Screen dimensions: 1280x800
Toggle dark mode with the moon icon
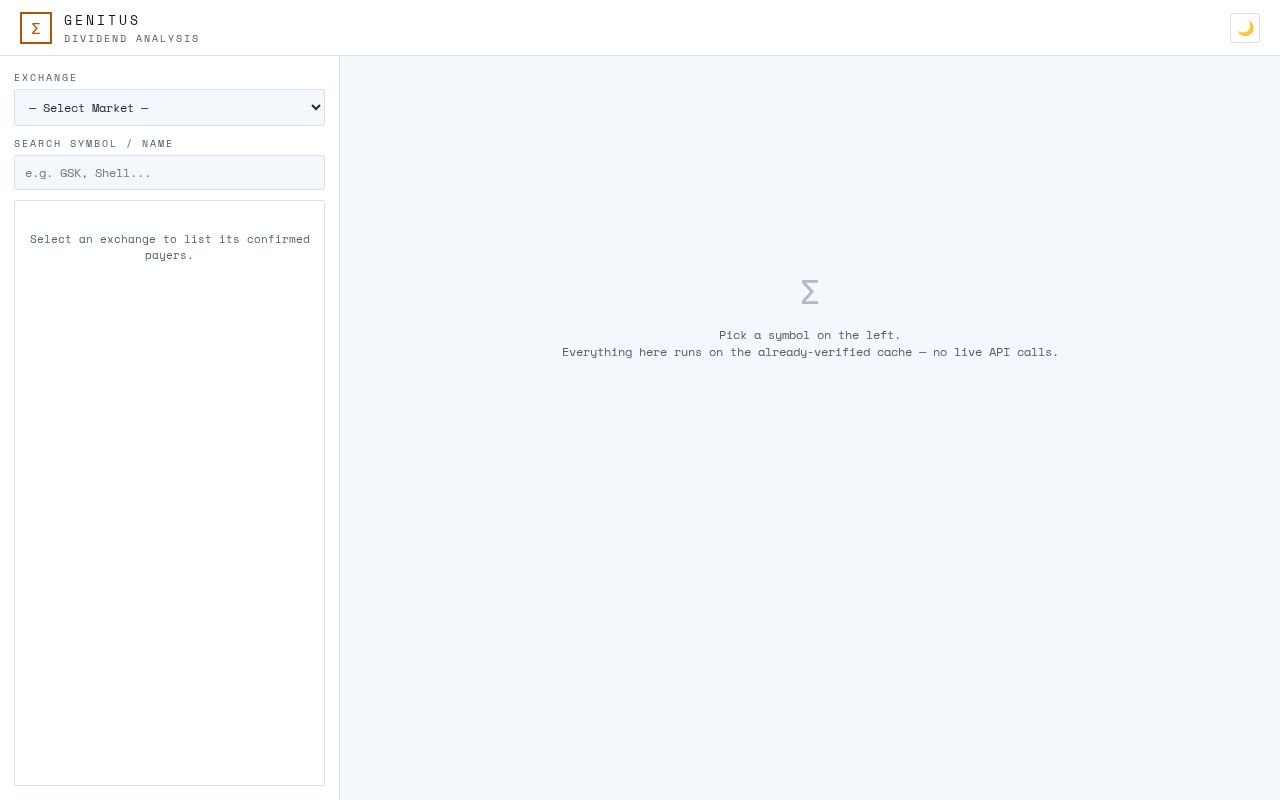[1245, 28]
